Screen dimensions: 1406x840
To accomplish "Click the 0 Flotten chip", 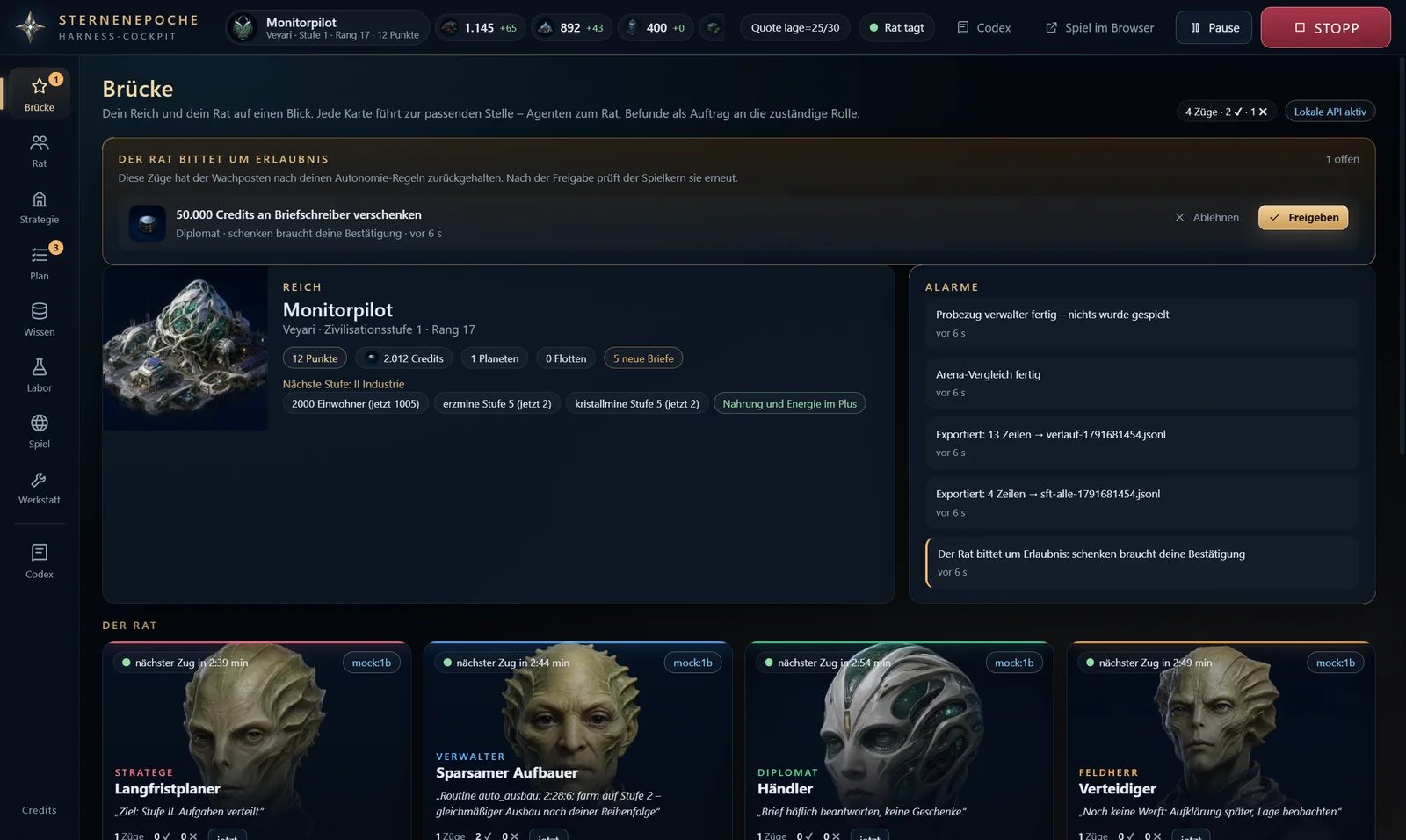I will pyautogui.click(x=566, y=358).
